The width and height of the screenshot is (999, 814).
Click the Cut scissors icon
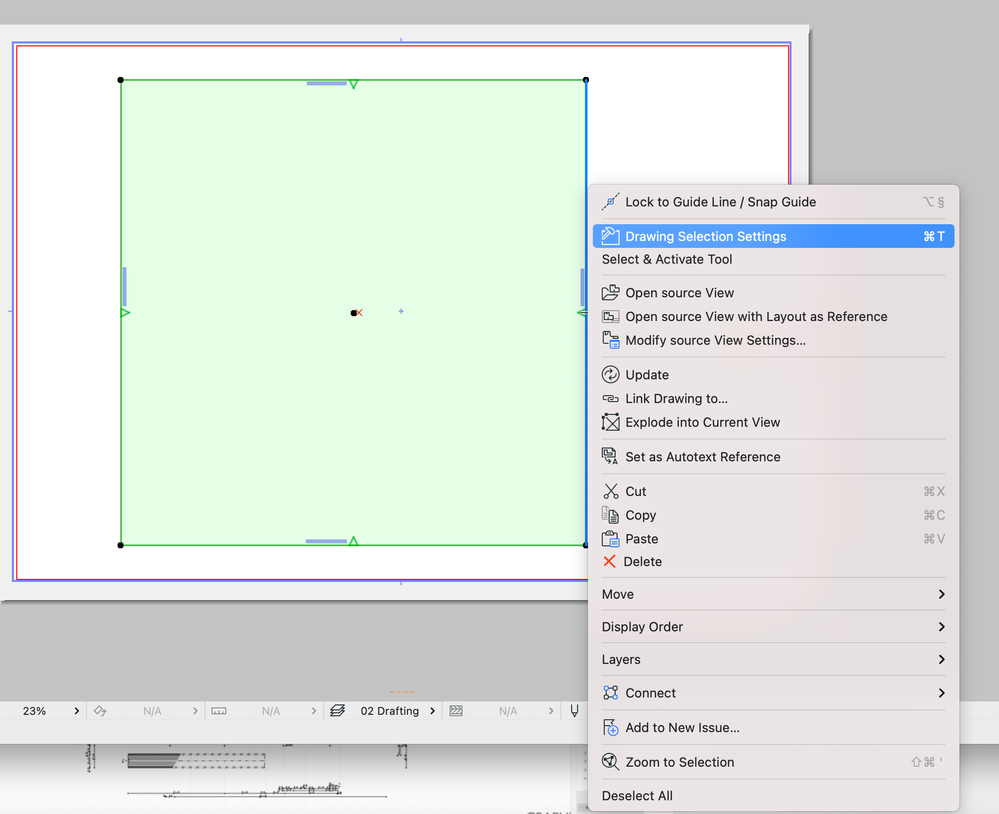click(x=610, y=491)
